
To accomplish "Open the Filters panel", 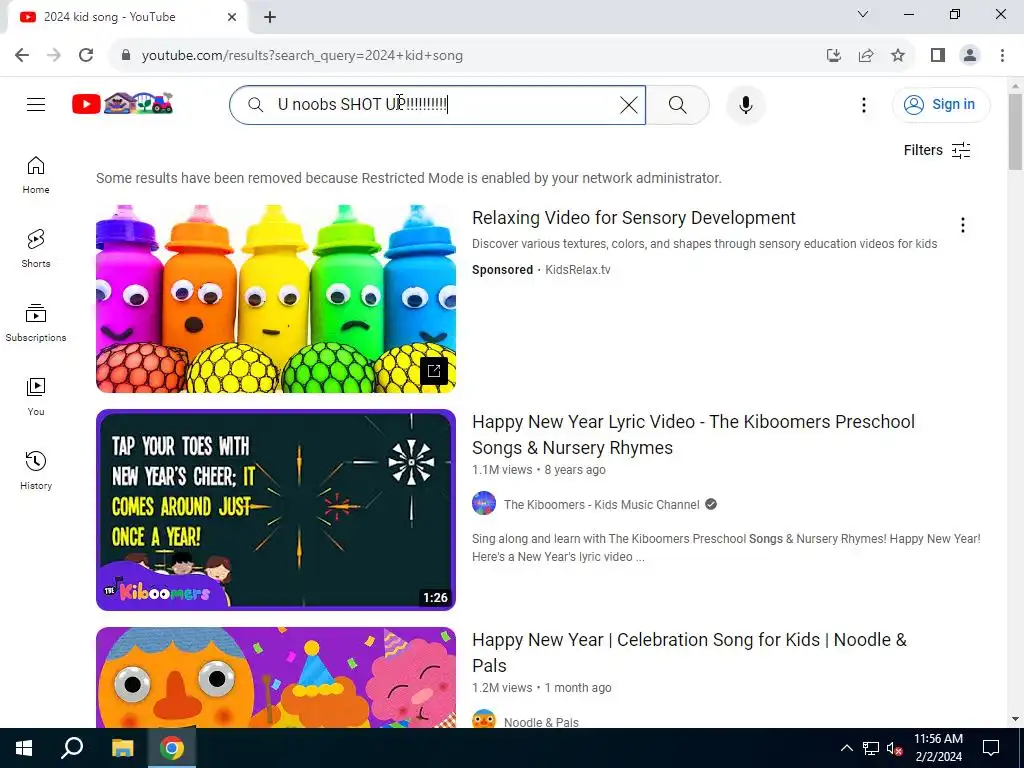I will (x=936, y=150).
